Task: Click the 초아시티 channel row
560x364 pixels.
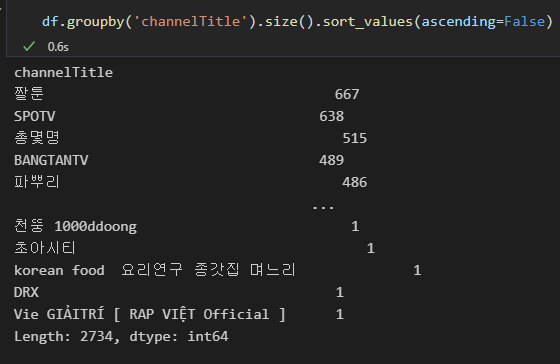Action: tap(194, 248)
